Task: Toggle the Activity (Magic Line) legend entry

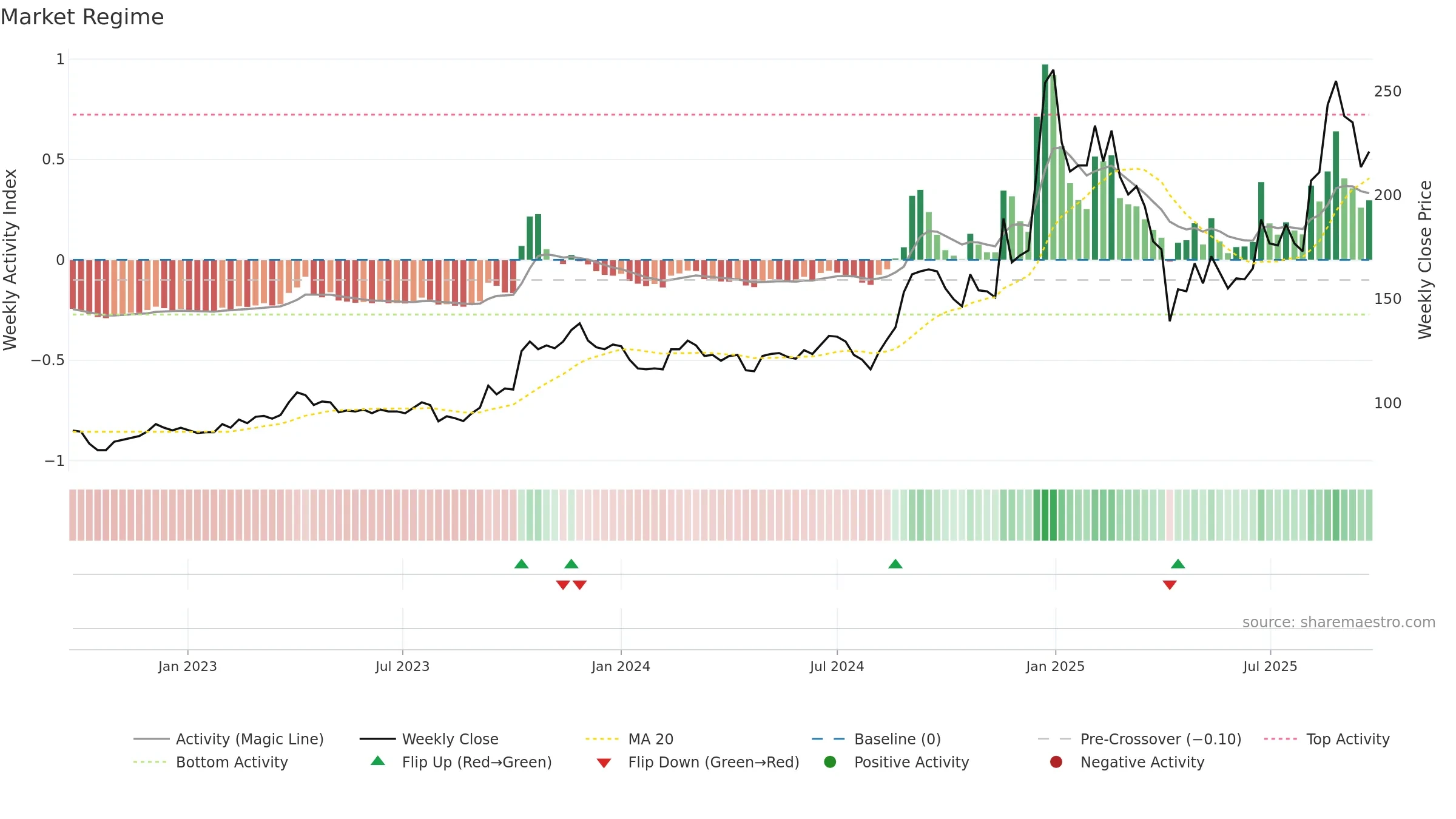Action: click(229, 739)
